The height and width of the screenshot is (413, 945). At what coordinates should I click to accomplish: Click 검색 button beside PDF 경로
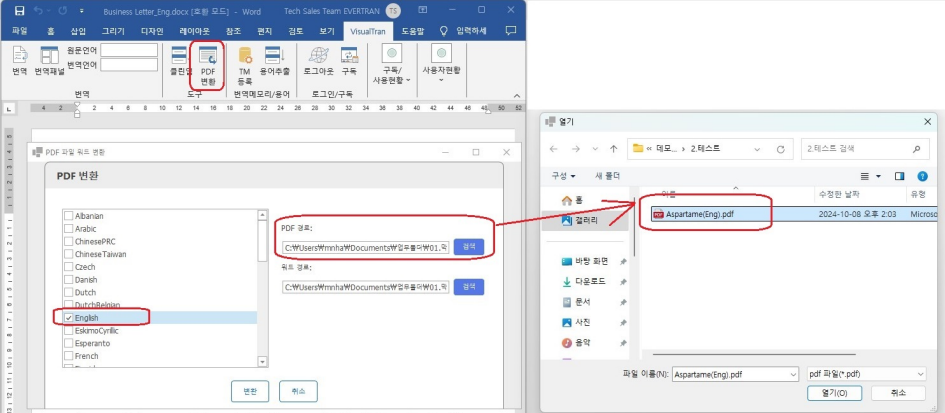[x=469, y=247]
